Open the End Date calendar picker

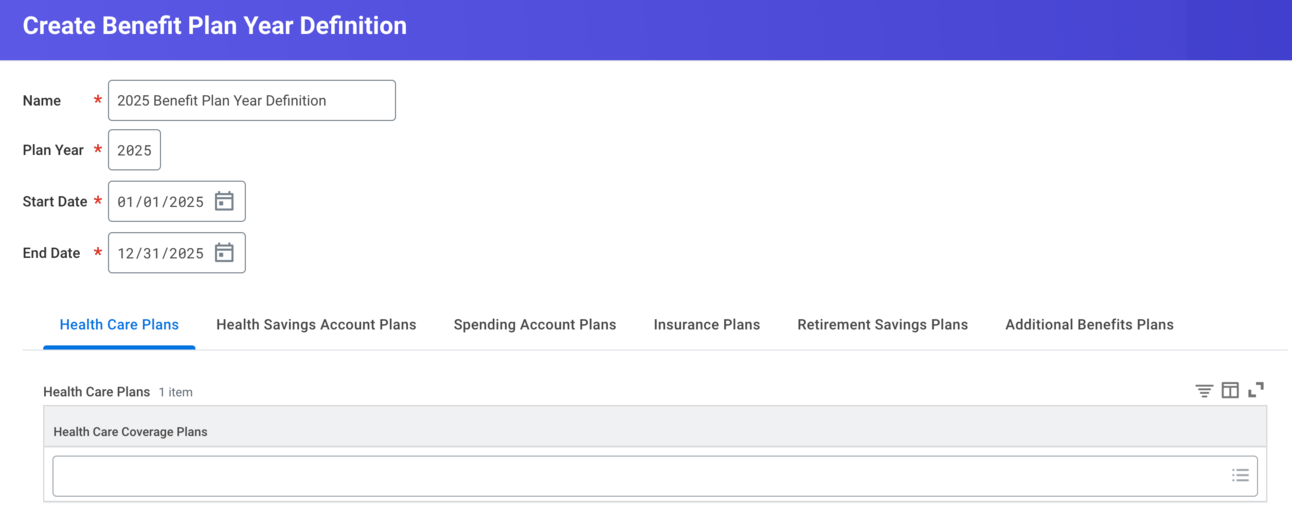click(224, 253)
